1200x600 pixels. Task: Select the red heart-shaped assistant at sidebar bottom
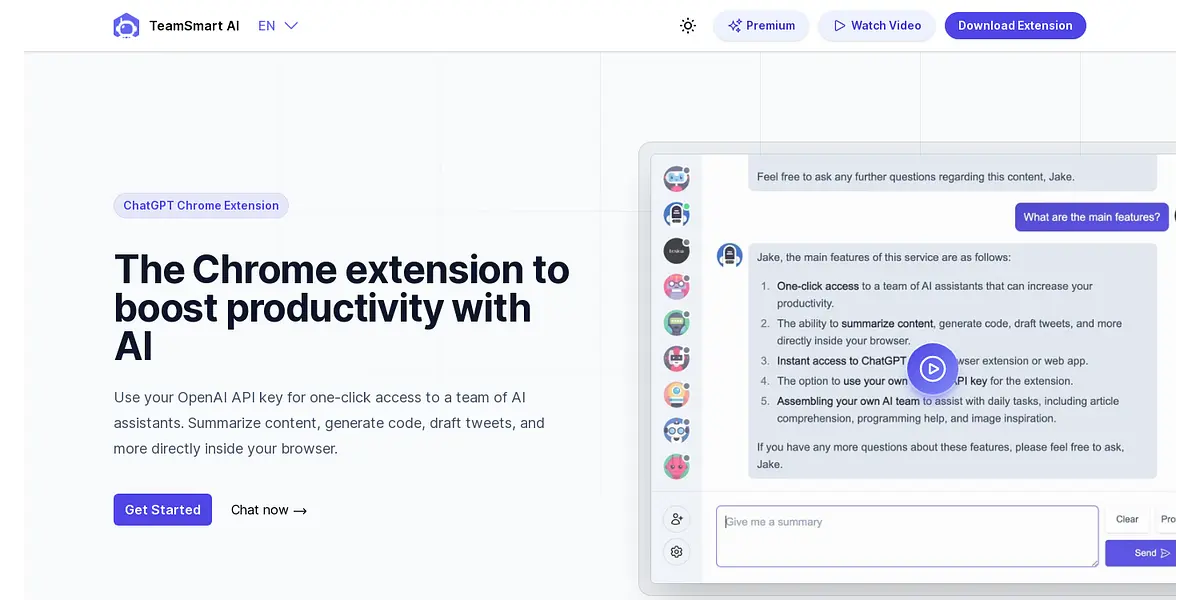(x=677, y=466)
